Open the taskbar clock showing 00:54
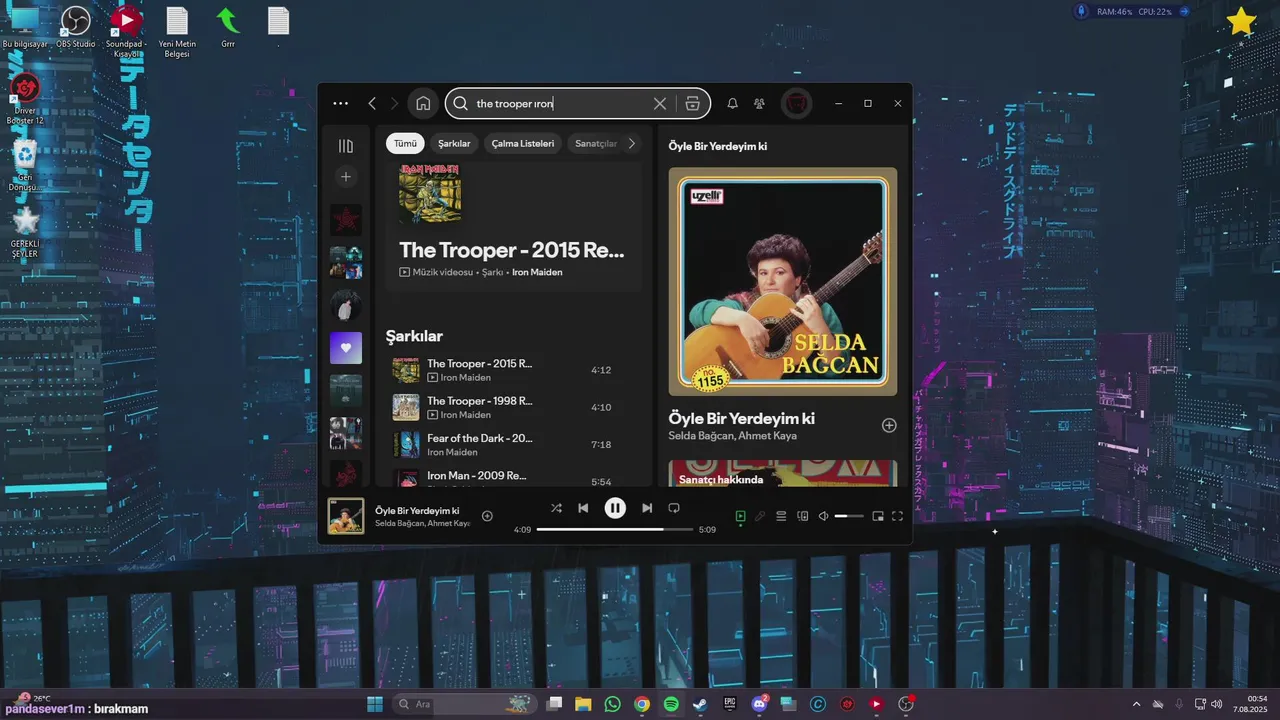Viewport: 1280px width, 720px height. coord(1251,704)
